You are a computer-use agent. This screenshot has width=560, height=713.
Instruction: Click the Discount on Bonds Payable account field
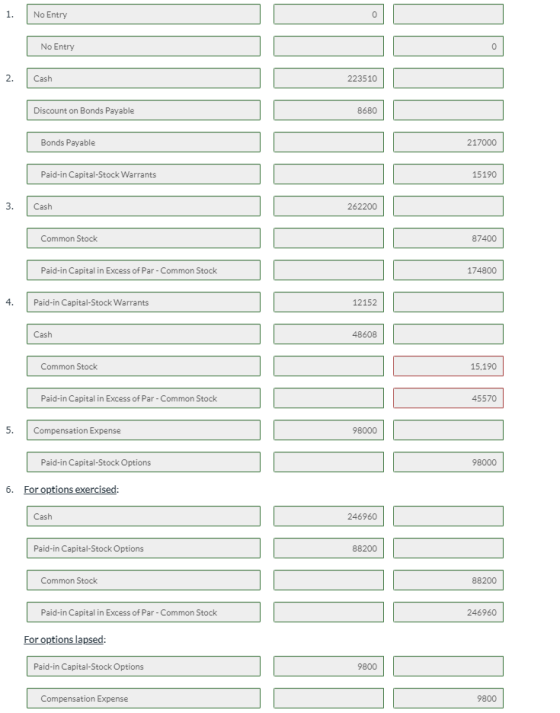[144, 110]
